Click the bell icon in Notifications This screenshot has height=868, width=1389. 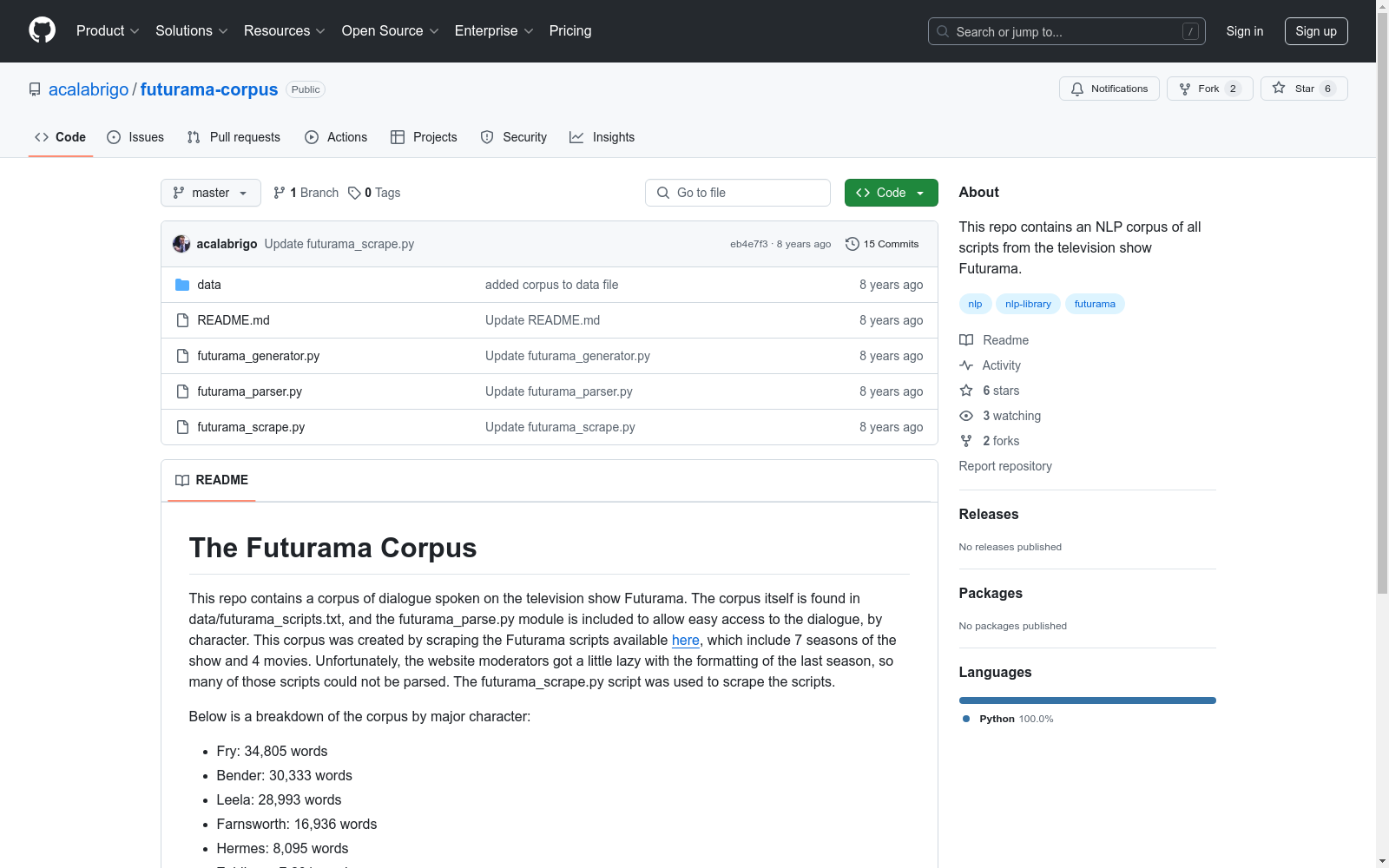[x=1077, y=89]
